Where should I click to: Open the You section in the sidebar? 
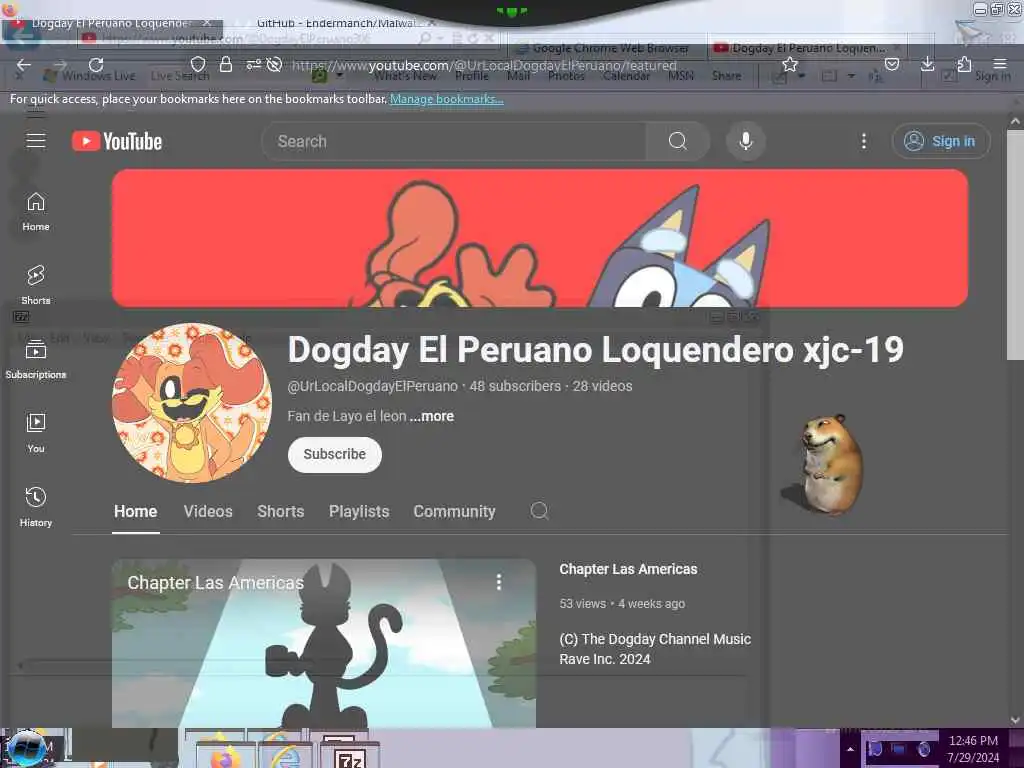[x=36, y=434]
